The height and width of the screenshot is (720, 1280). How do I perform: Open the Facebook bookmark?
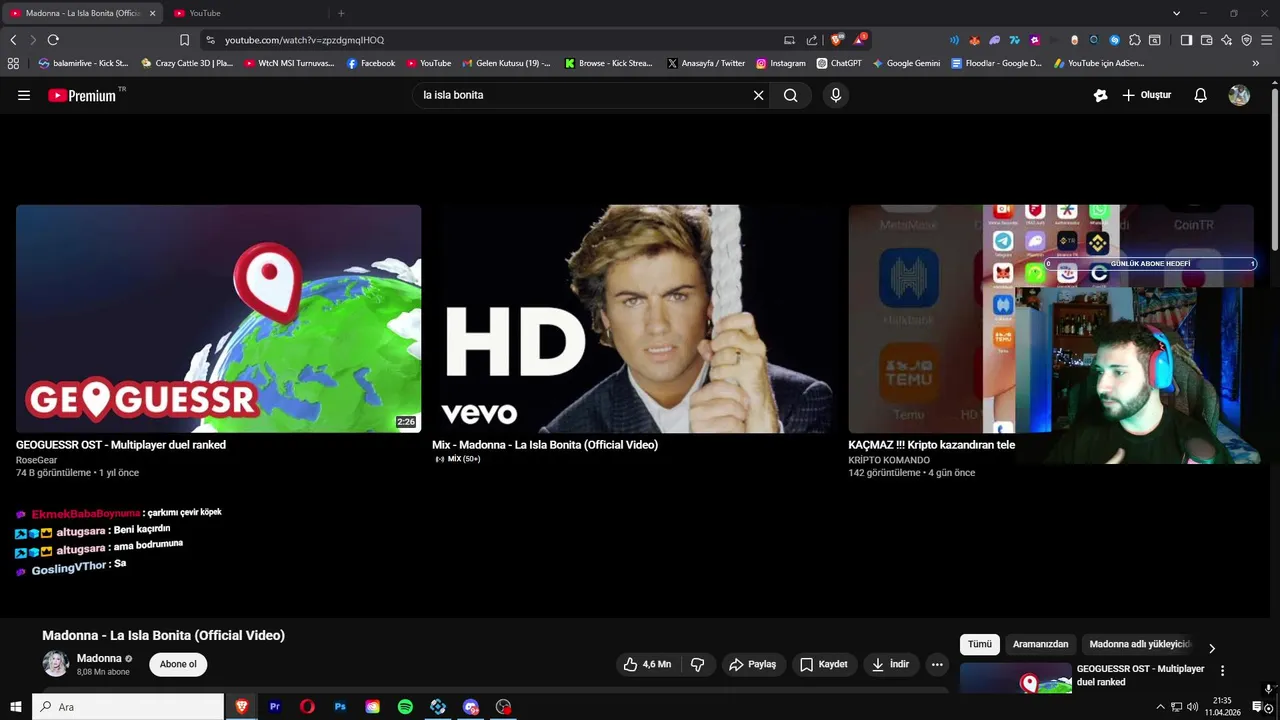371,63
